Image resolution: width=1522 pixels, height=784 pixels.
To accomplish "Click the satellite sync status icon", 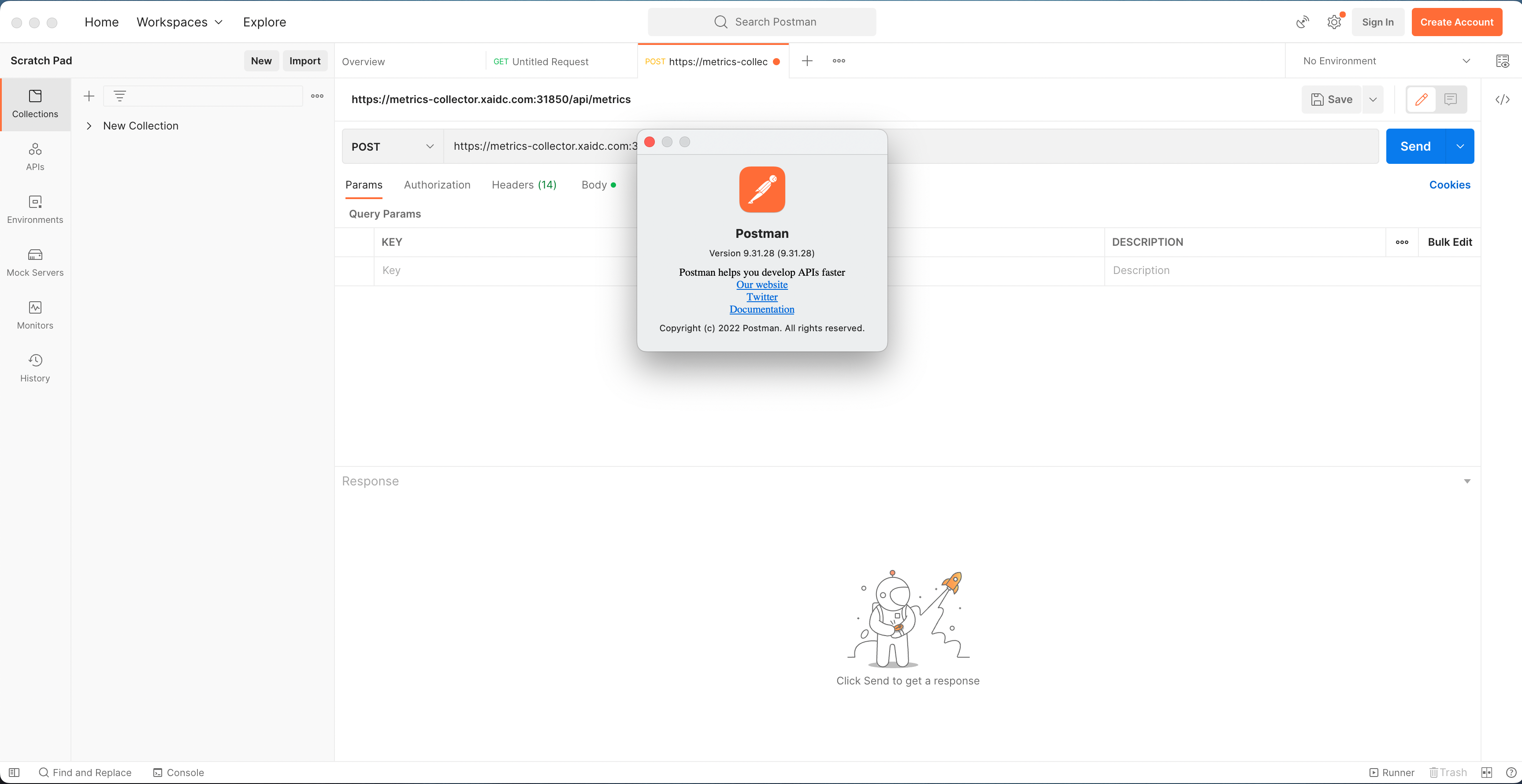I will point(1302,22).
